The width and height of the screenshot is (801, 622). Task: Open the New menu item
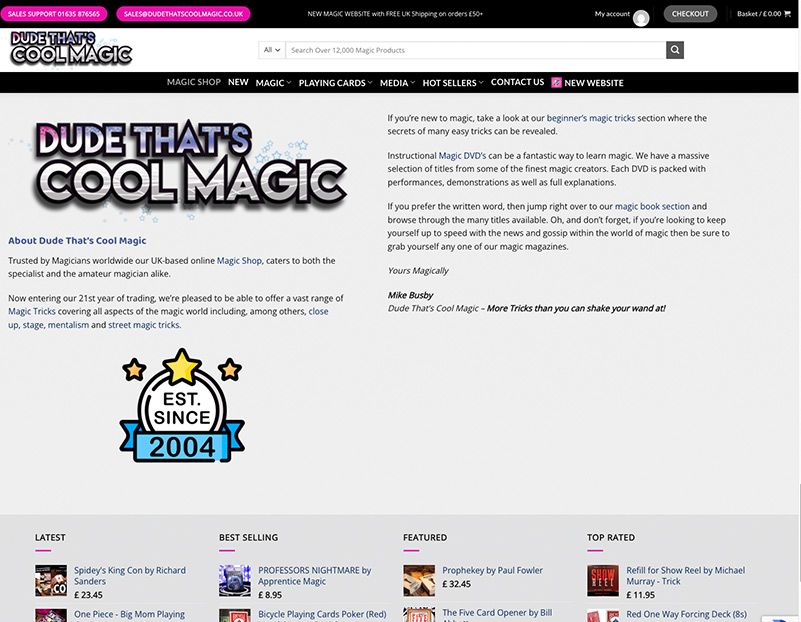[238, 82]
